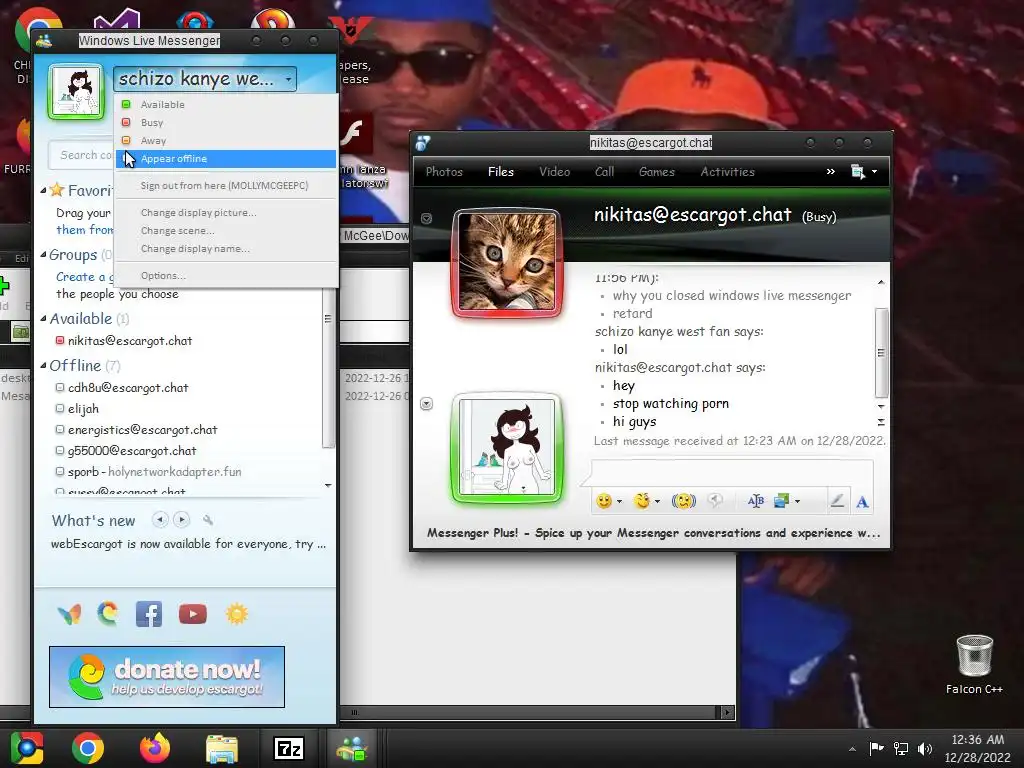Collapse the Available contact group
Viewport: 1024px width, 768px height.
pos(43,319)
